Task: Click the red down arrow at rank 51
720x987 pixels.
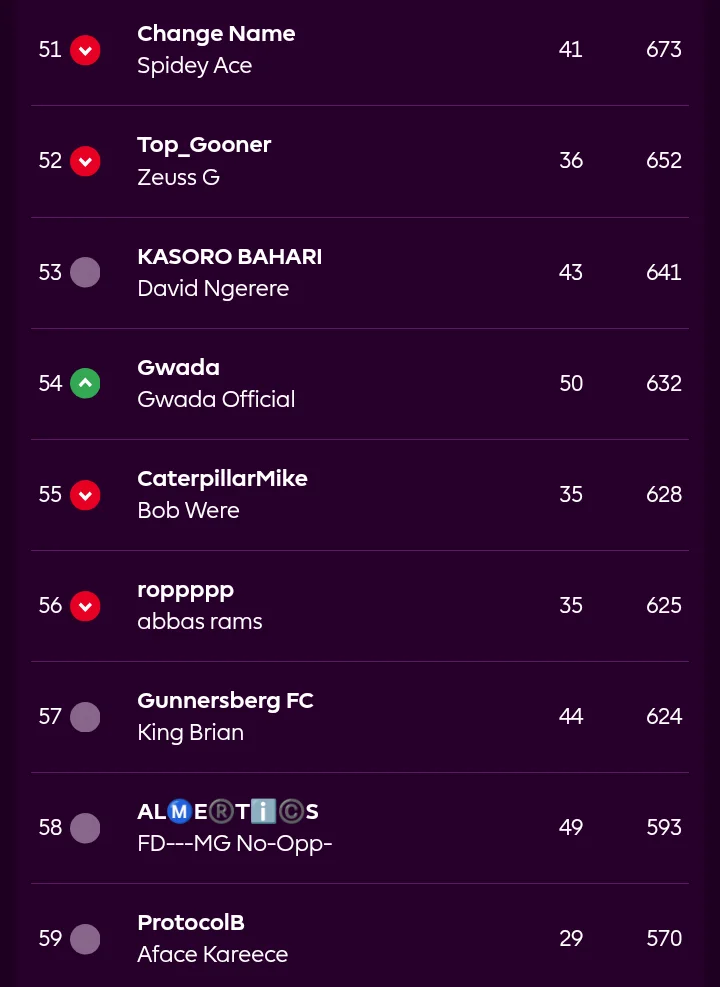Action: (x=85, y=49)
